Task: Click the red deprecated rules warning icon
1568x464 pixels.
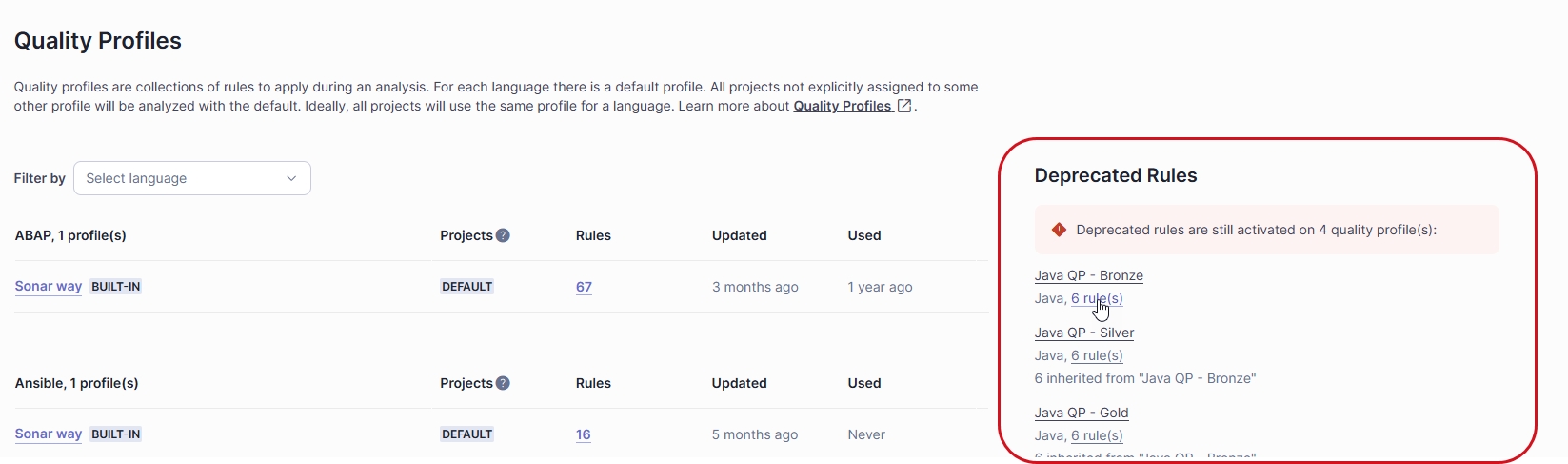Action: (1059, 230)
